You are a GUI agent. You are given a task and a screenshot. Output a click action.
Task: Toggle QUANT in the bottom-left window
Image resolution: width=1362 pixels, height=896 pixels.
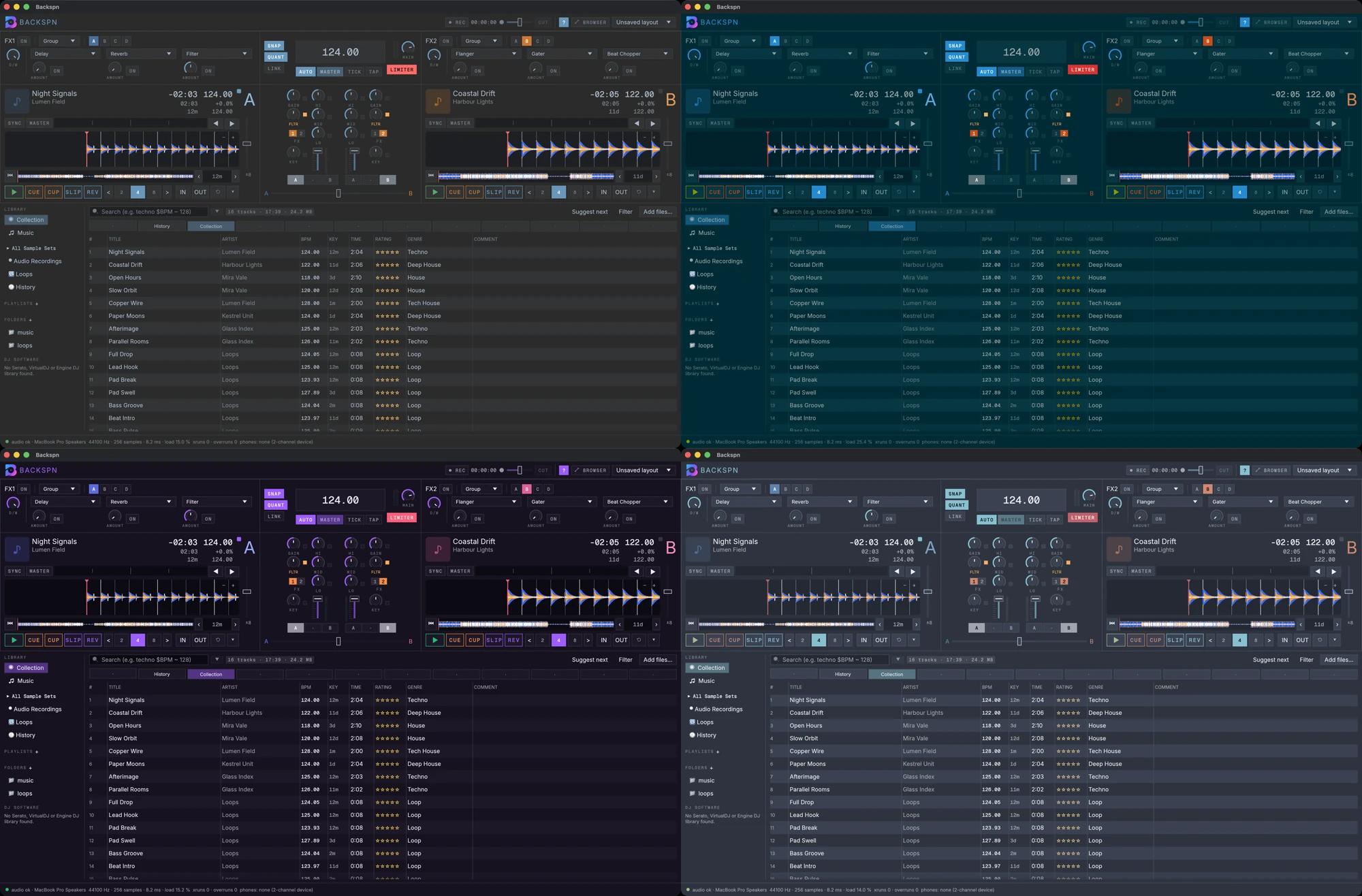point(275,505)
